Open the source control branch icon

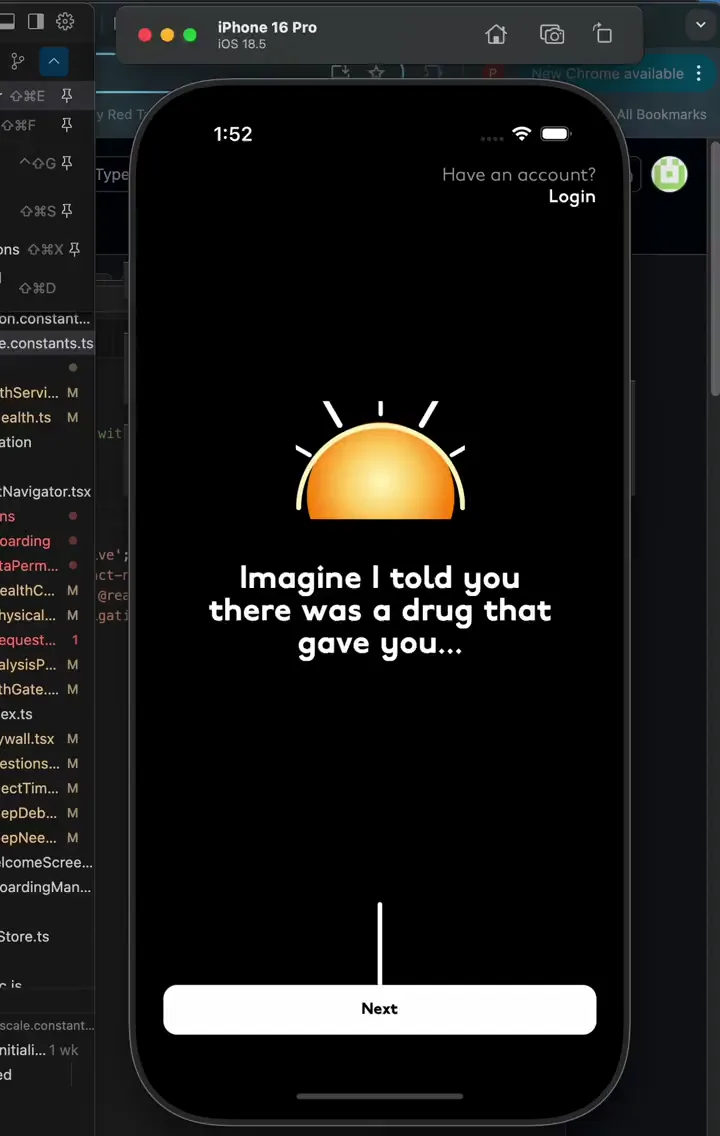pos(18,62)
